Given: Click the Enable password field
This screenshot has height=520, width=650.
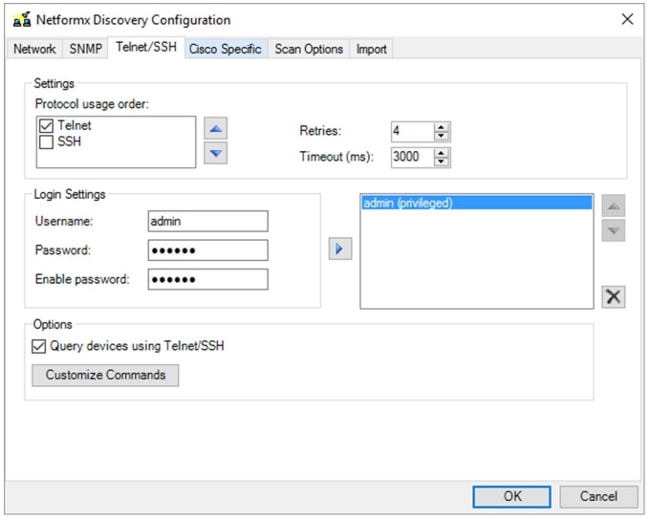Looking at the screenshot, I should [x=208, y=279].
